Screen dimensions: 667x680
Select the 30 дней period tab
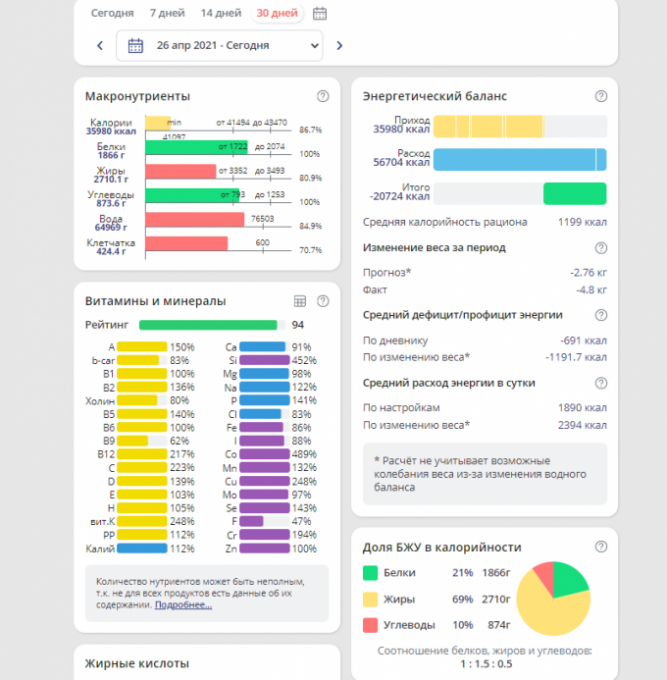click(277, 14)
